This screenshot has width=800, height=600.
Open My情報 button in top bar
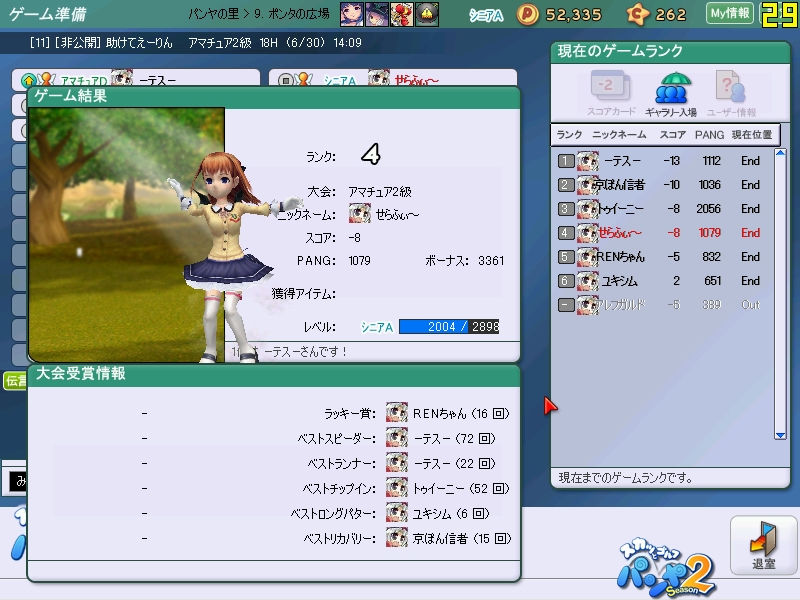730,13
